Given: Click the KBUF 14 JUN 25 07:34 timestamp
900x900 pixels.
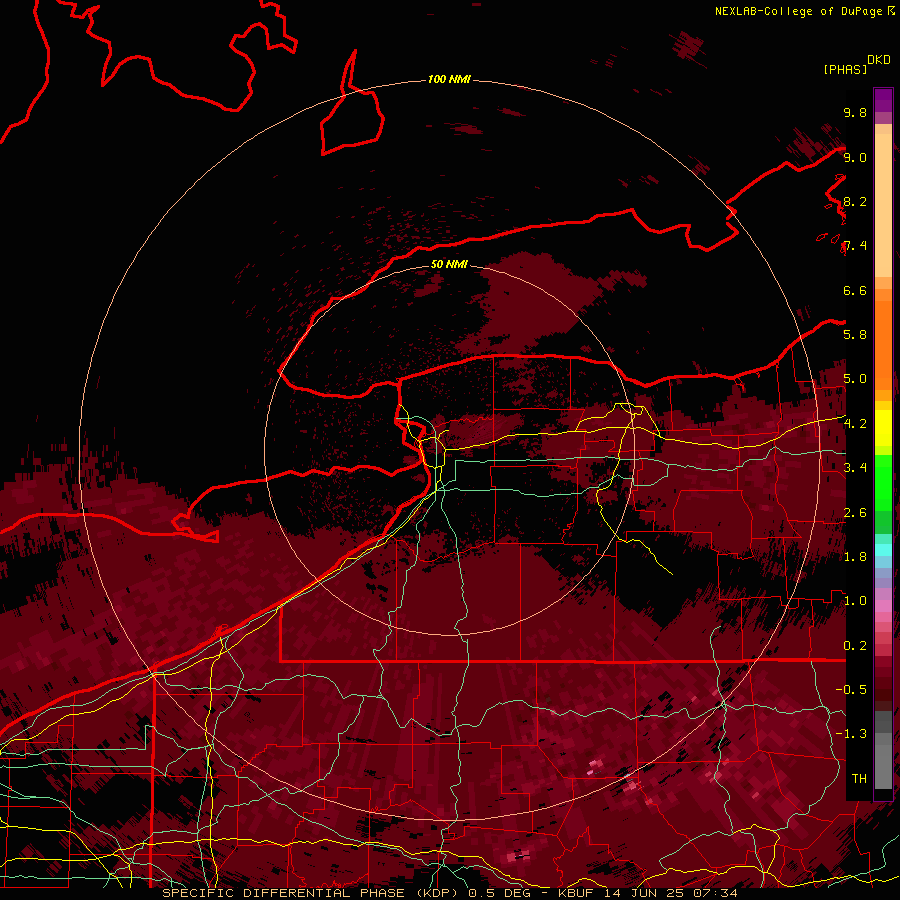Looking at the screenshot, I should coord(647,893).
